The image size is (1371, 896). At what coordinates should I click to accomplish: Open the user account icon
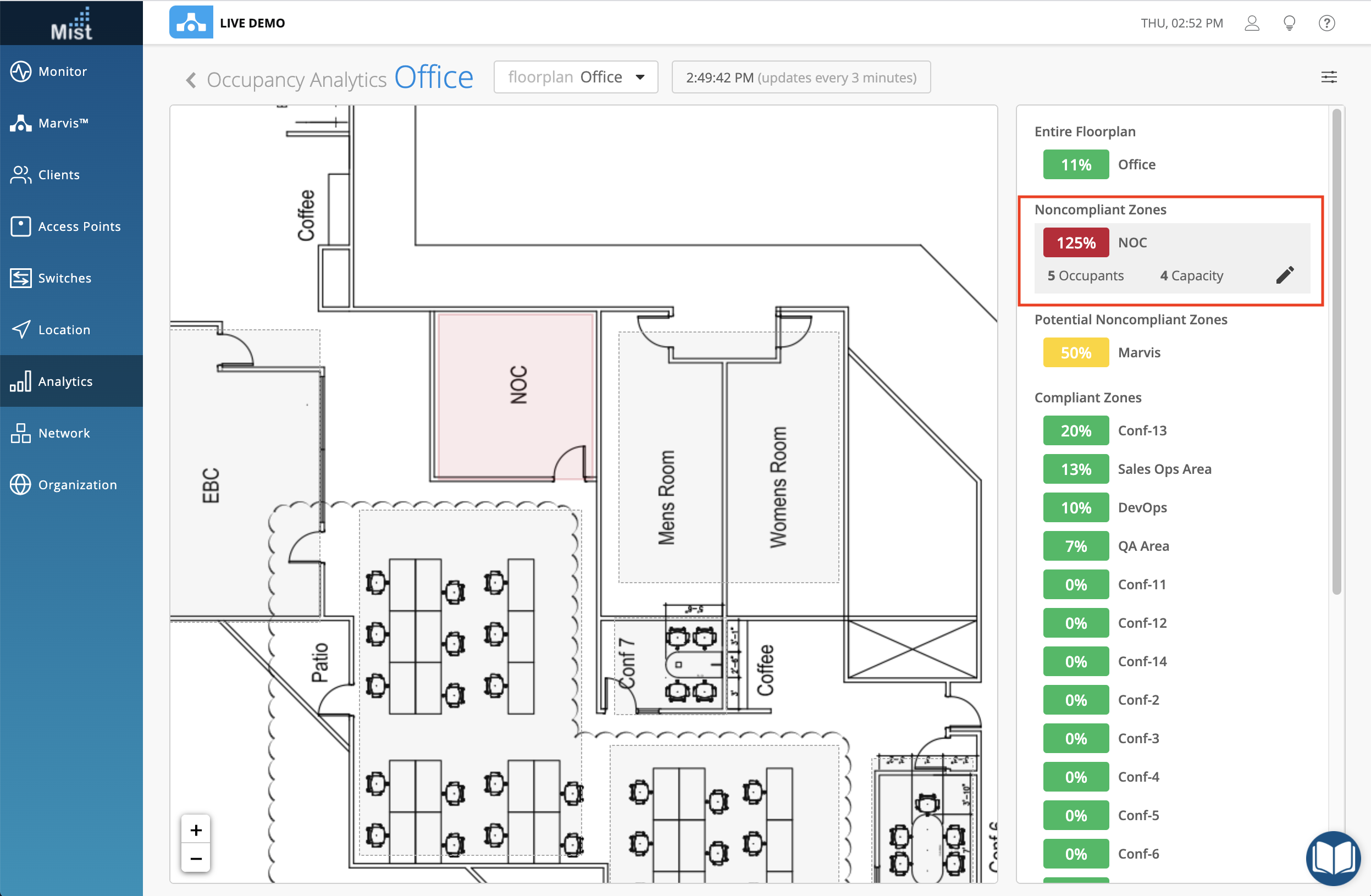[x=1251, y=23]
